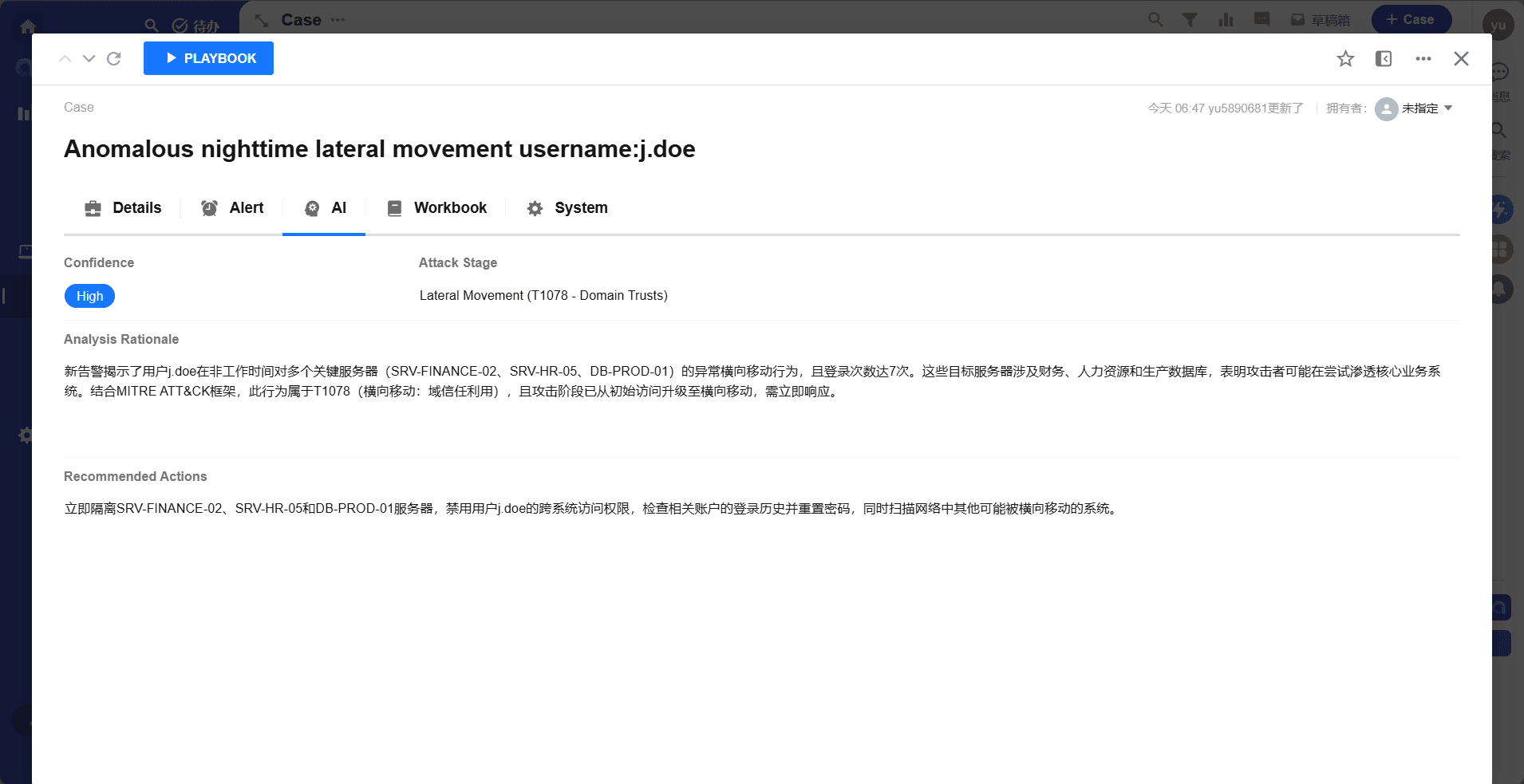Click the High confidence badge
This screenshot has width=1524, height=784.
point(89,296)
